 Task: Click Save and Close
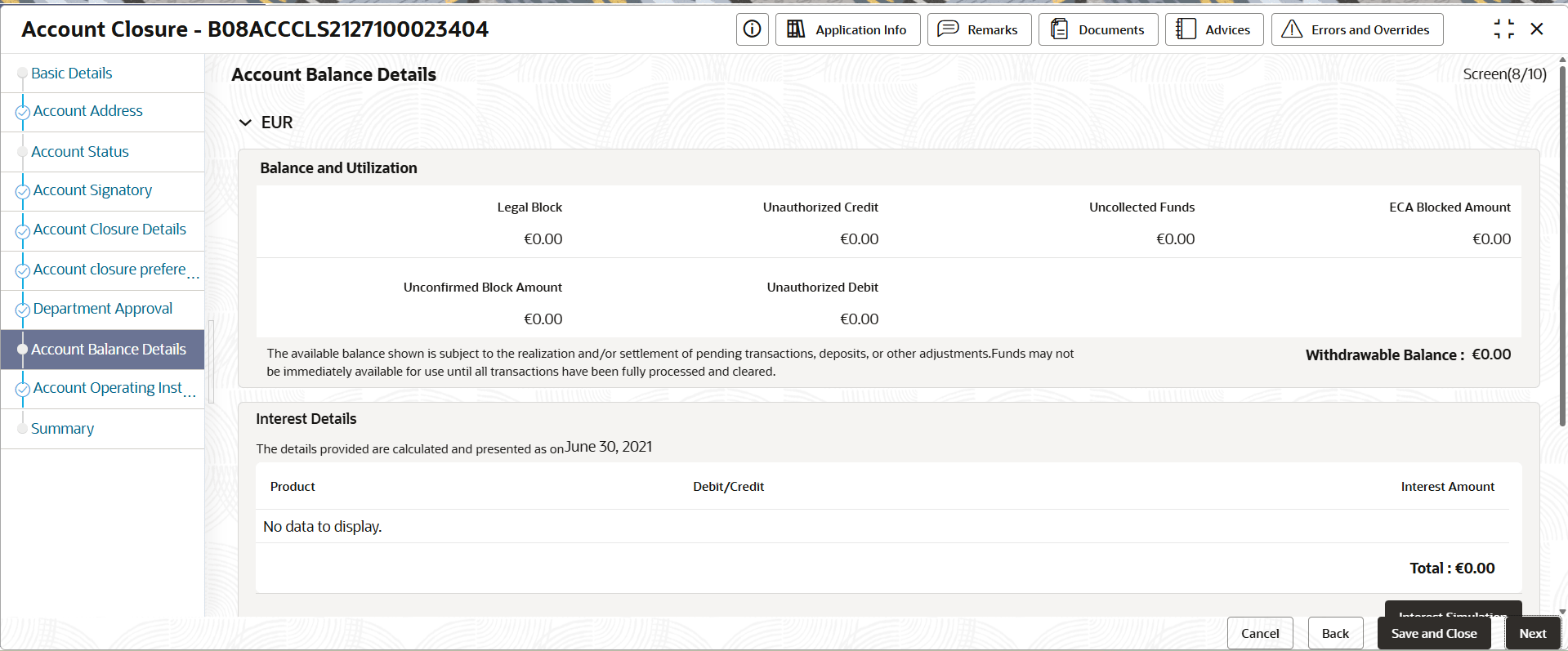tap(1434, 633)
